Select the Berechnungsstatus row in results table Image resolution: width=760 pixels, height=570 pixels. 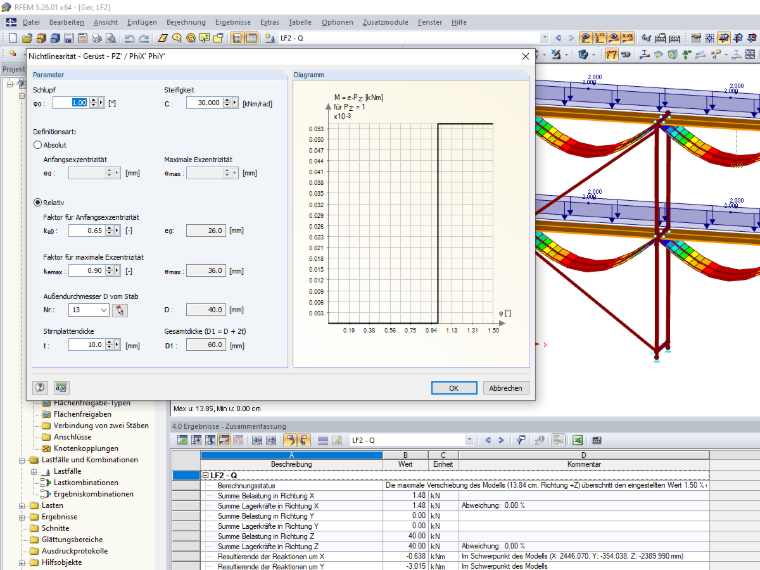[455, 486]
